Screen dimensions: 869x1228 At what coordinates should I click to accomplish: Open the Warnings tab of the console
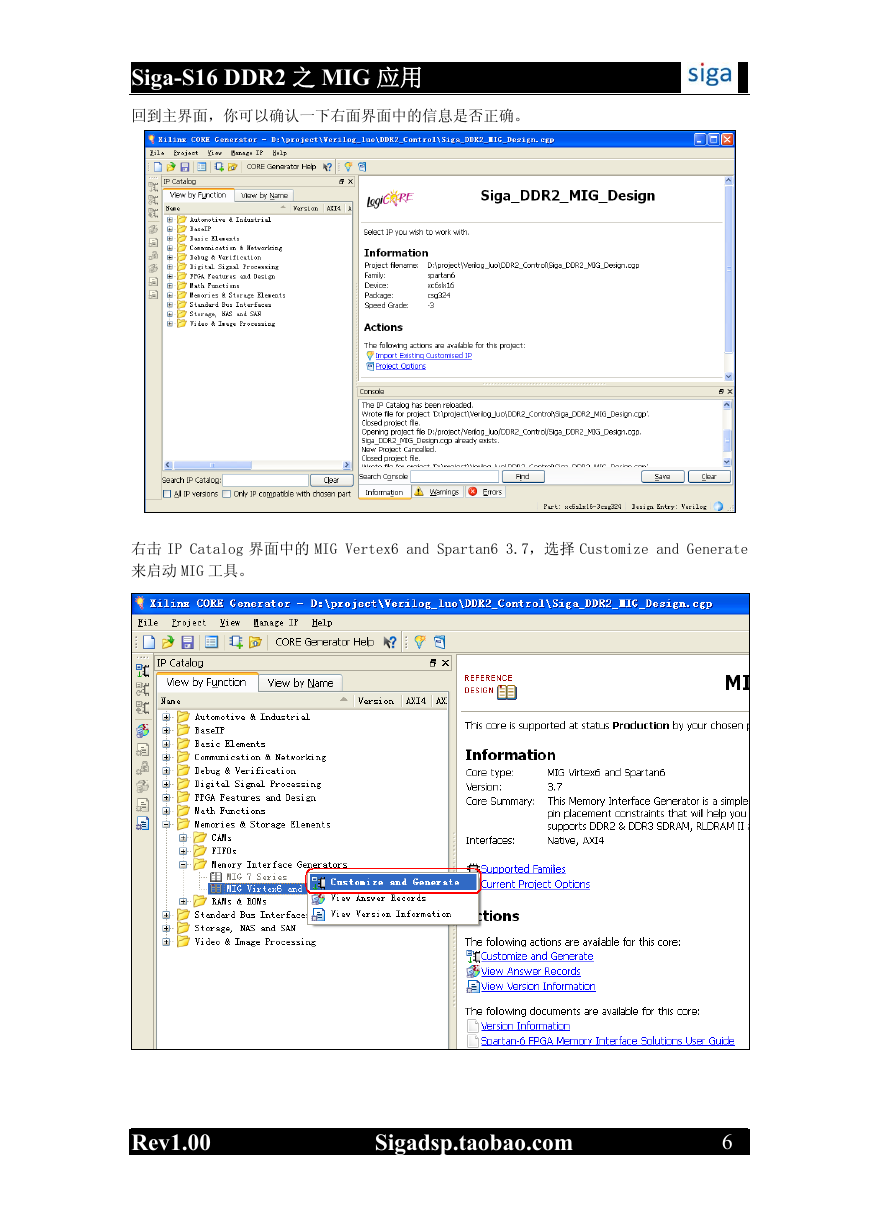tap(437, 492)
